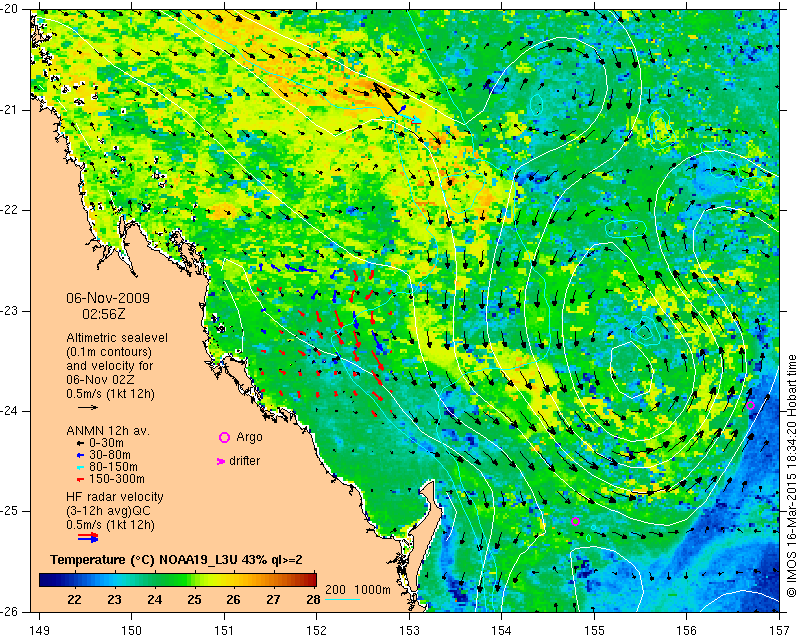The image size is (800, 640).
Task: Click the black altimetric velocity scale arrow
Action: (88, 407)
